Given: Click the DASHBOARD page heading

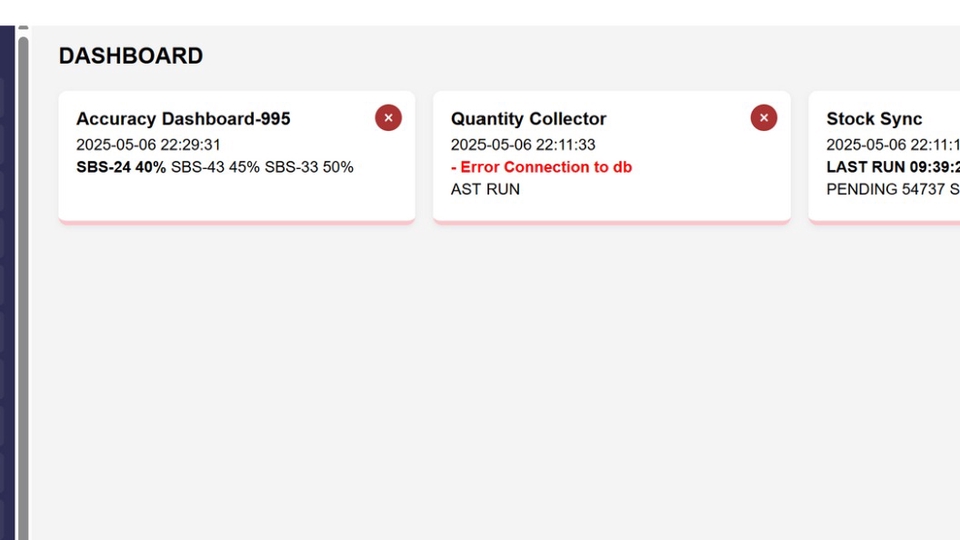Looking at the screenshot, I should (131, 56).
